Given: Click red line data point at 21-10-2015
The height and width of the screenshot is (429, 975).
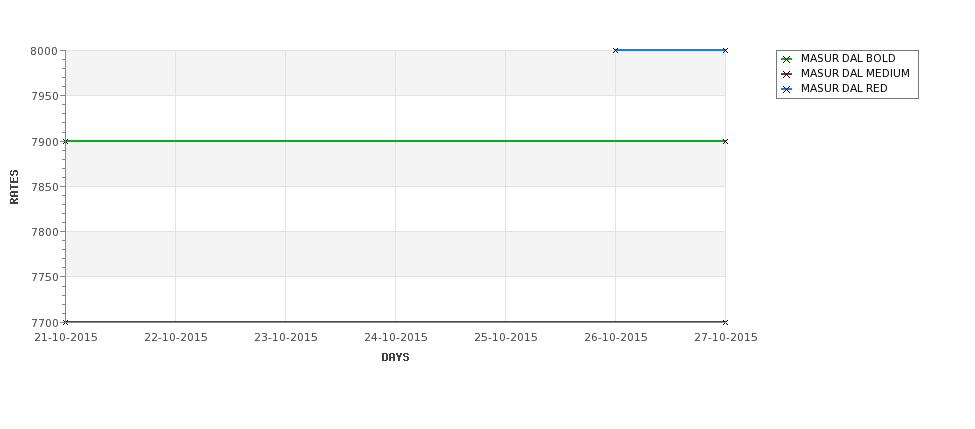Looking at the screenshot, I should click(66, 322).
